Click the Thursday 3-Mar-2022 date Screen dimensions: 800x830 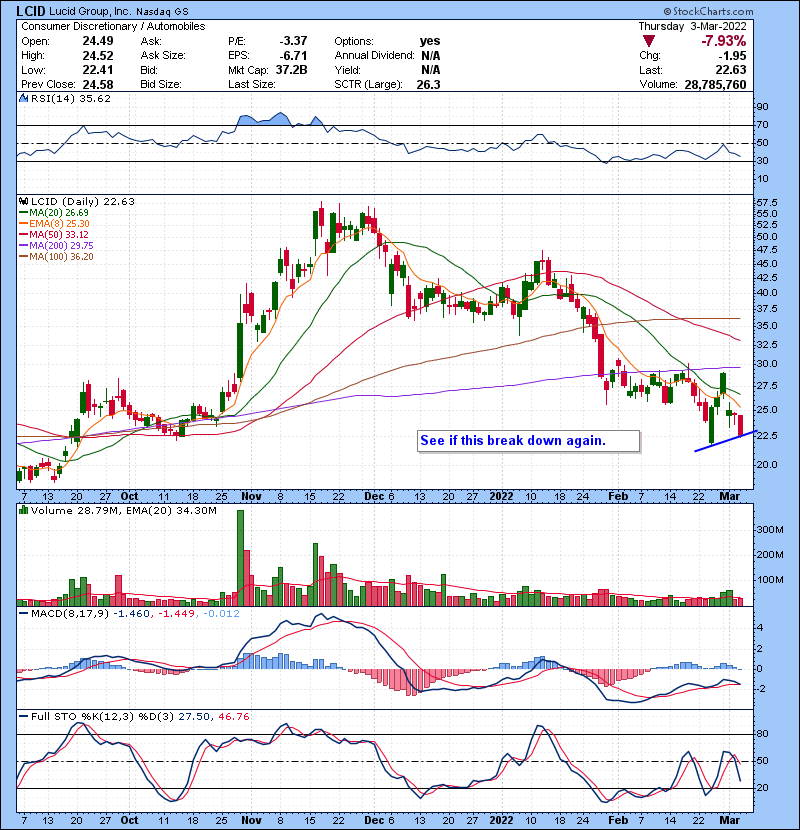(x=692, y=26)
